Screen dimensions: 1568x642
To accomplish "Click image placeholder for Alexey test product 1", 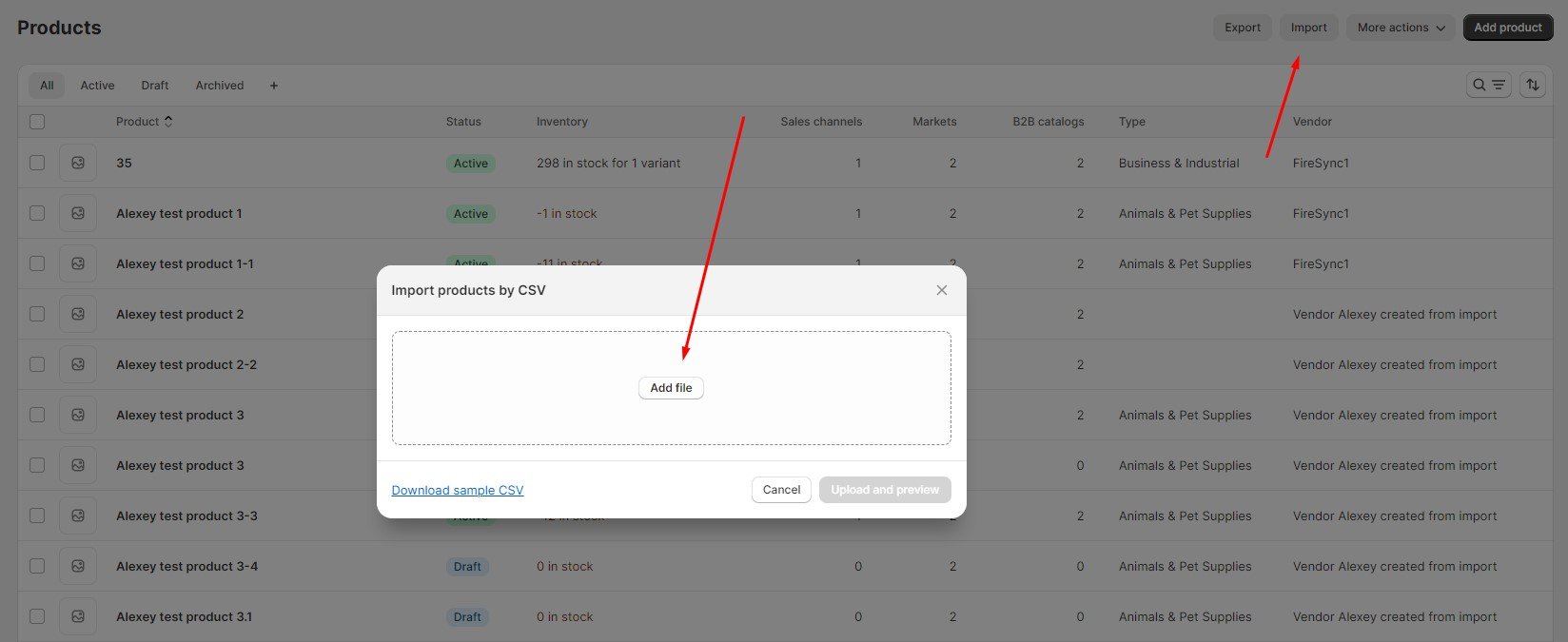I will [x=78, y=213].
